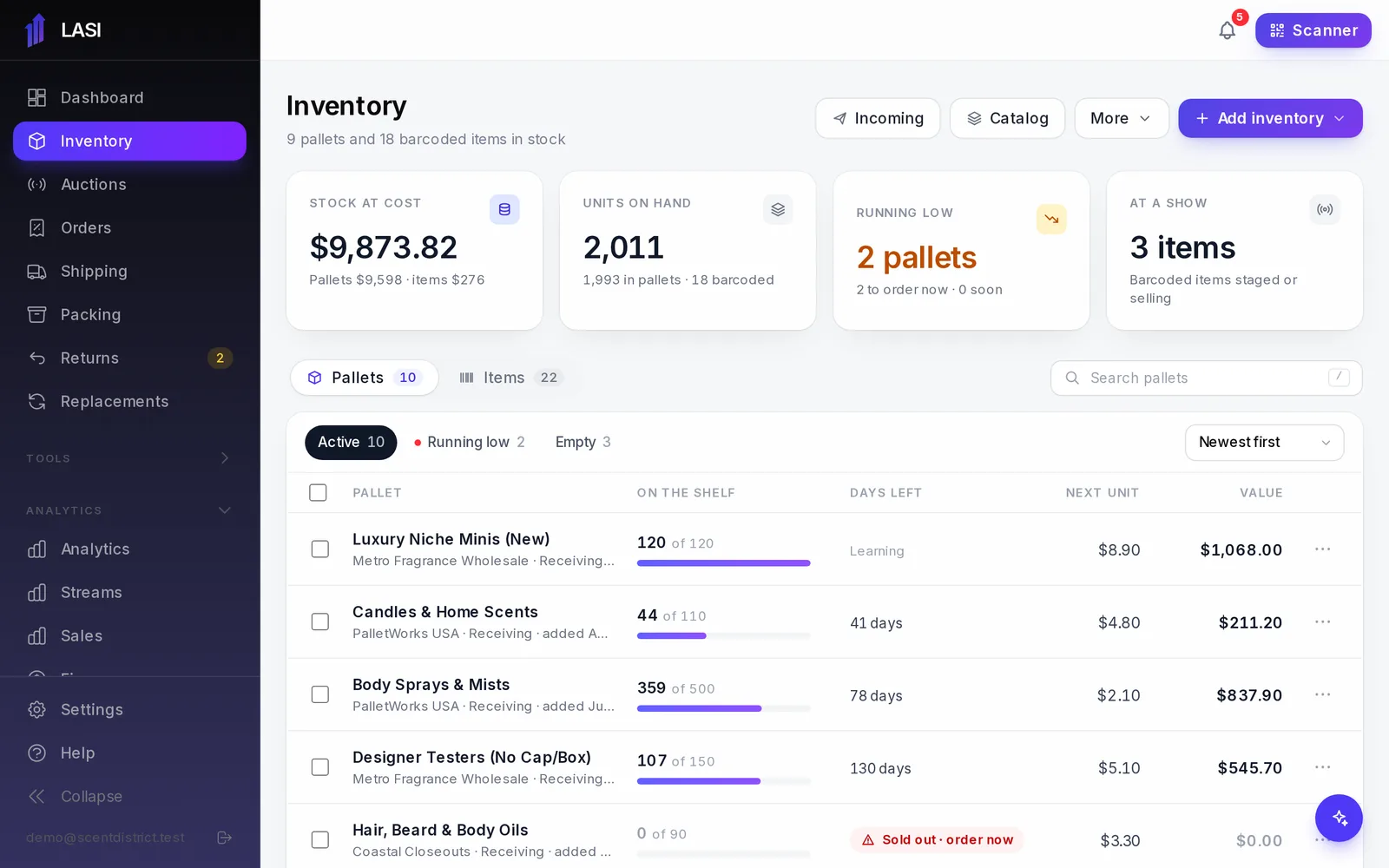This screenshot has width=1389, height=868.
Task: Select the Empty pallets filter
Action: tap(583, 443)
